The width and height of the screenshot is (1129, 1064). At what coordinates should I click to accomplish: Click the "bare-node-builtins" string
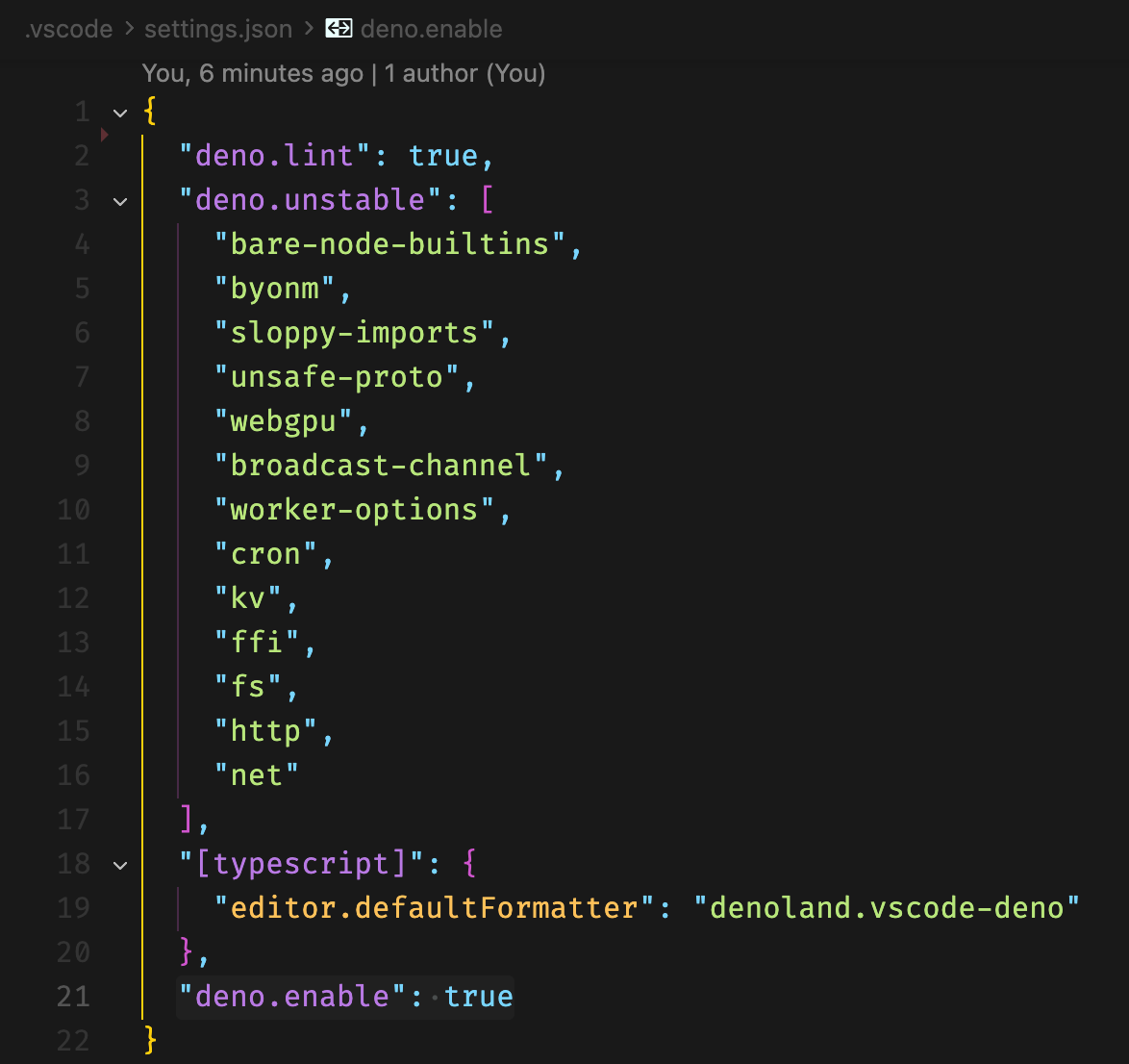pyautogui.click(x=389, y=244)
